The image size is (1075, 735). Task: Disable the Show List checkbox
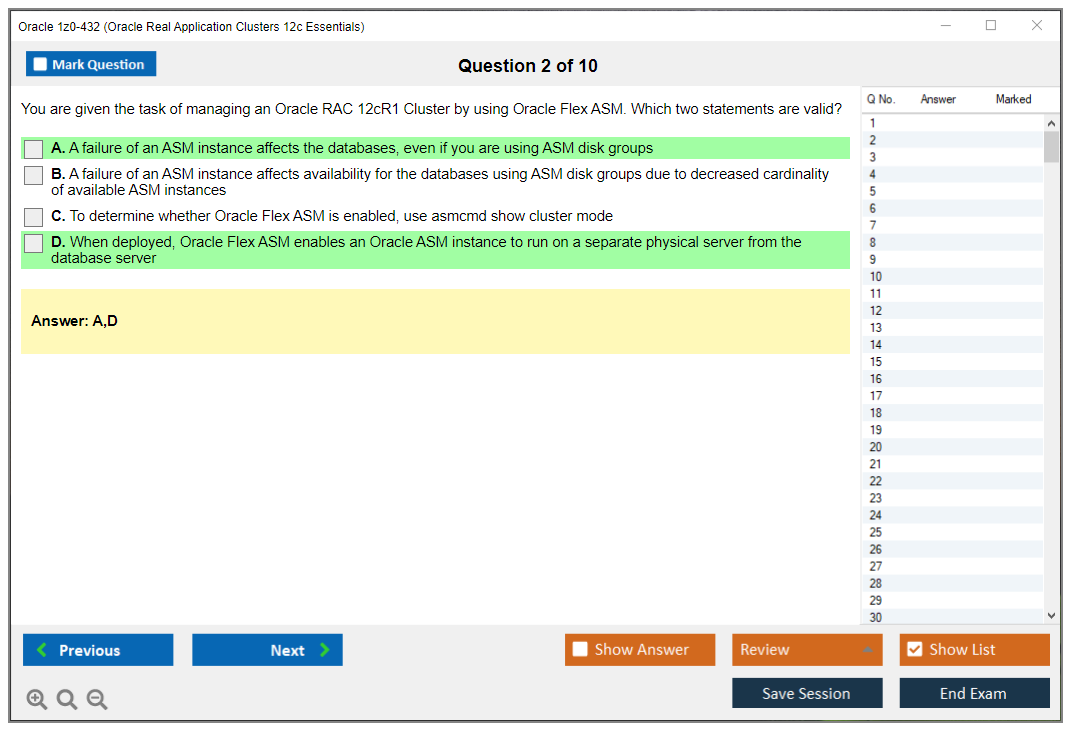pos(914,650)
